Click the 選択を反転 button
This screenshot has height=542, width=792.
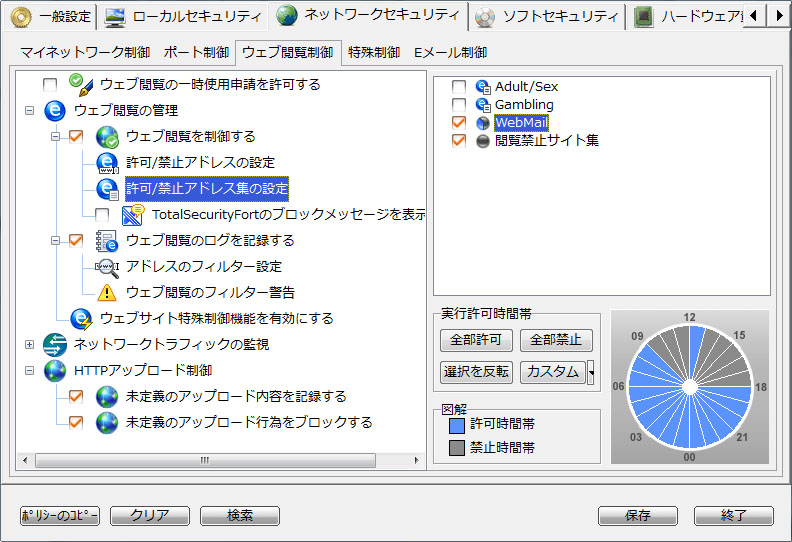click(x=476, y=372)
